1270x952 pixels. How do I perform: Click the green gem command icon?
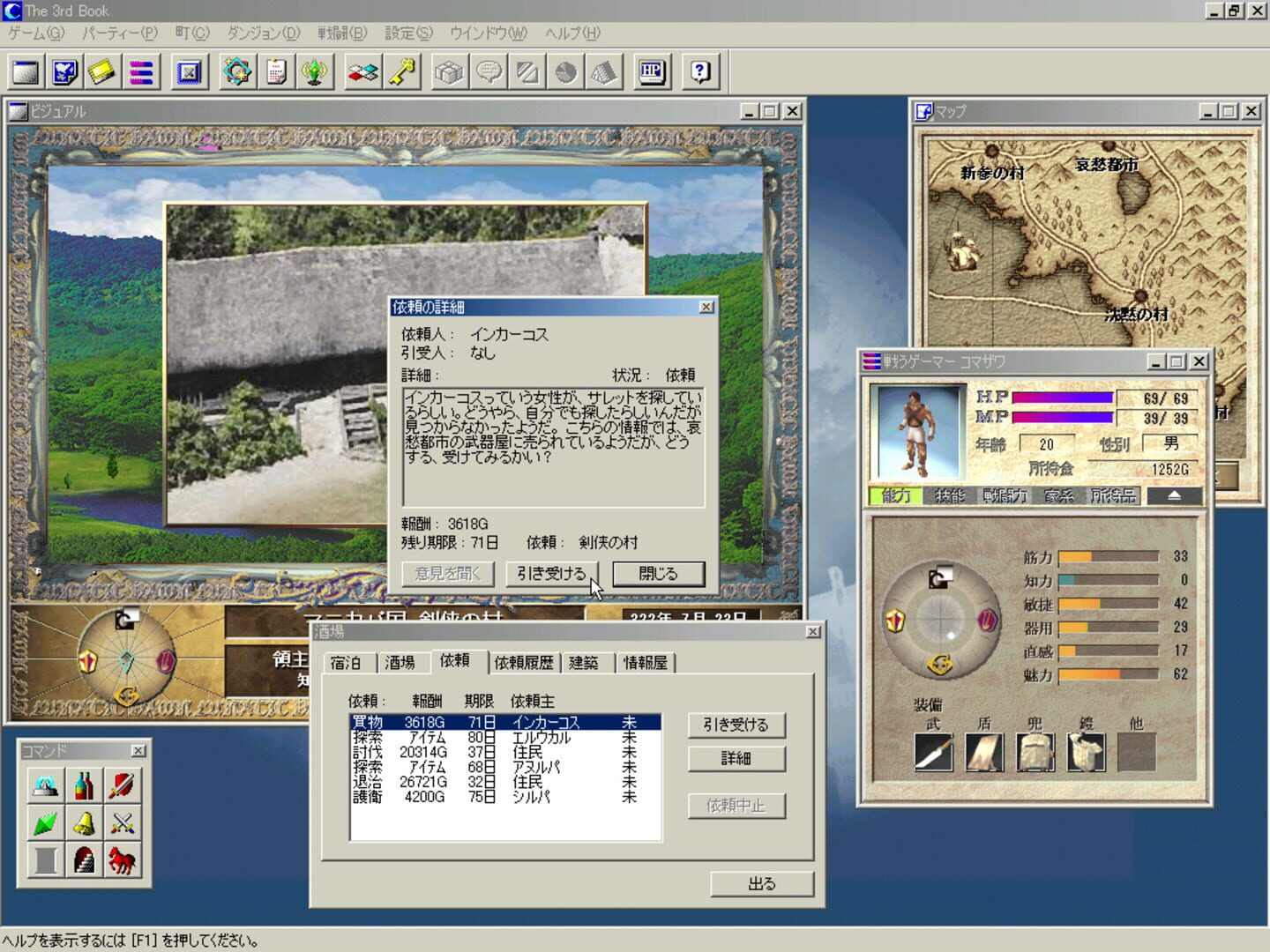[x=46, y=824]
